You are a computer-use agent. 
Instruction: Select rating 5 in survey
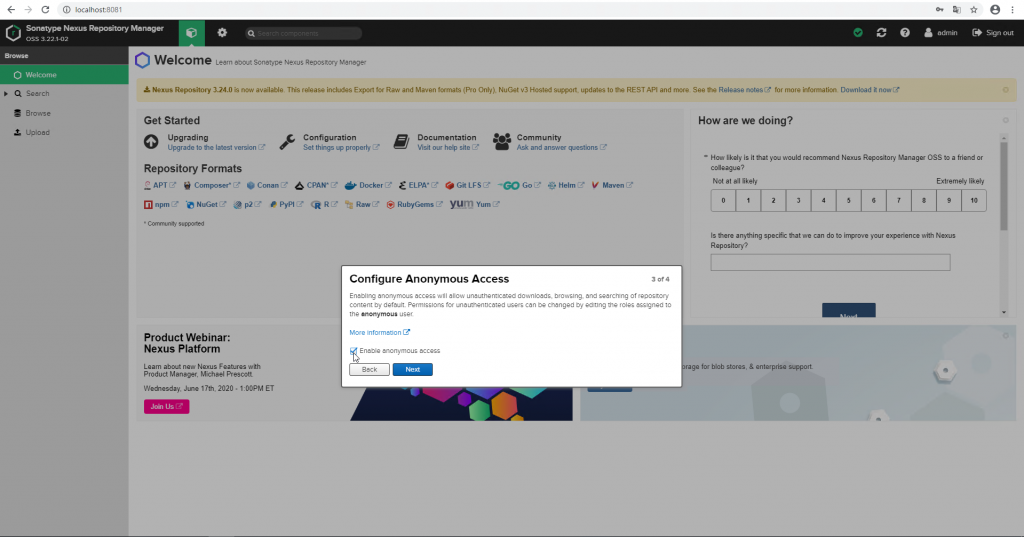click(x=848, y=201)
